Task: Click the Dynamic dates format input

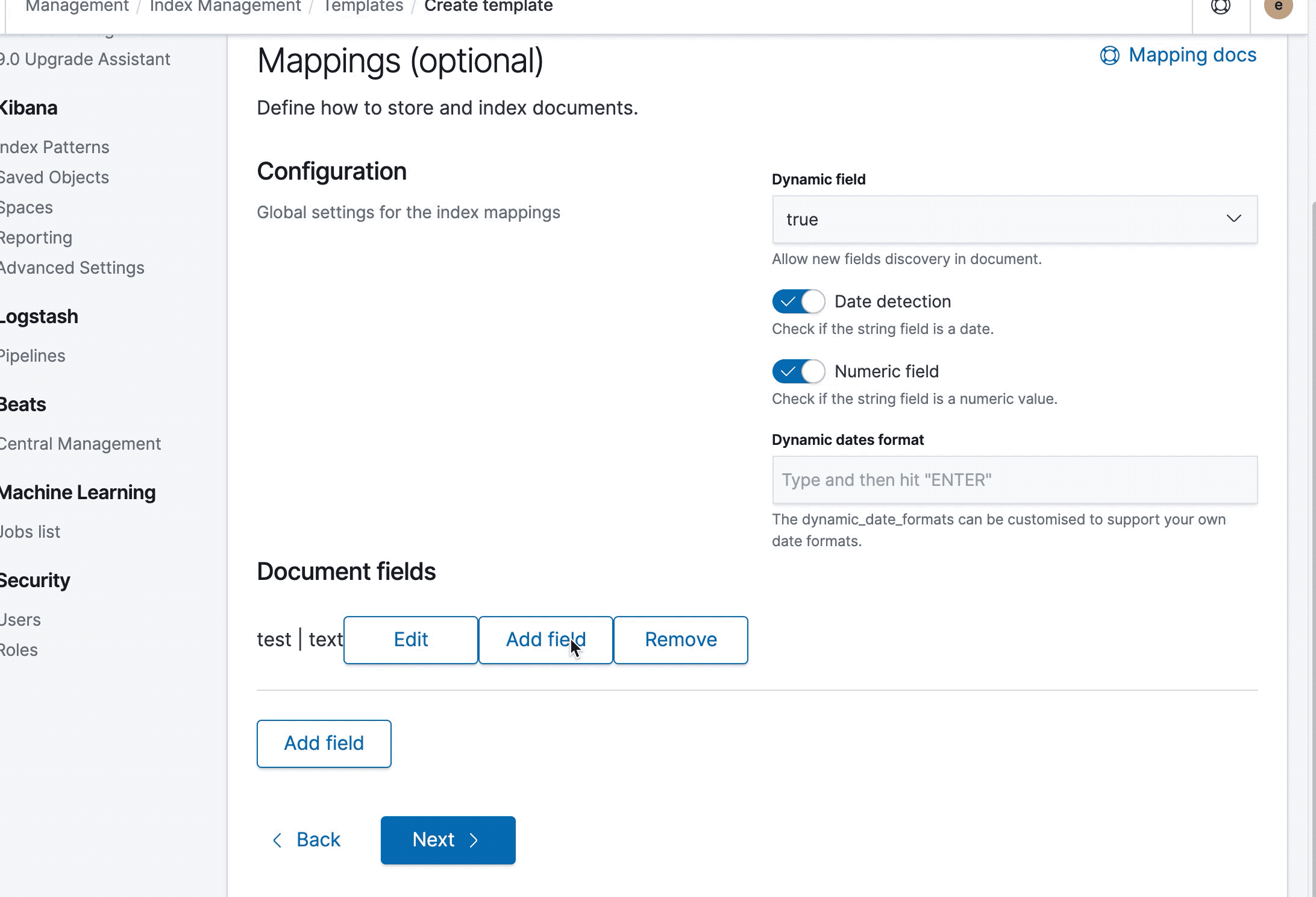Action: [1014, 480]
